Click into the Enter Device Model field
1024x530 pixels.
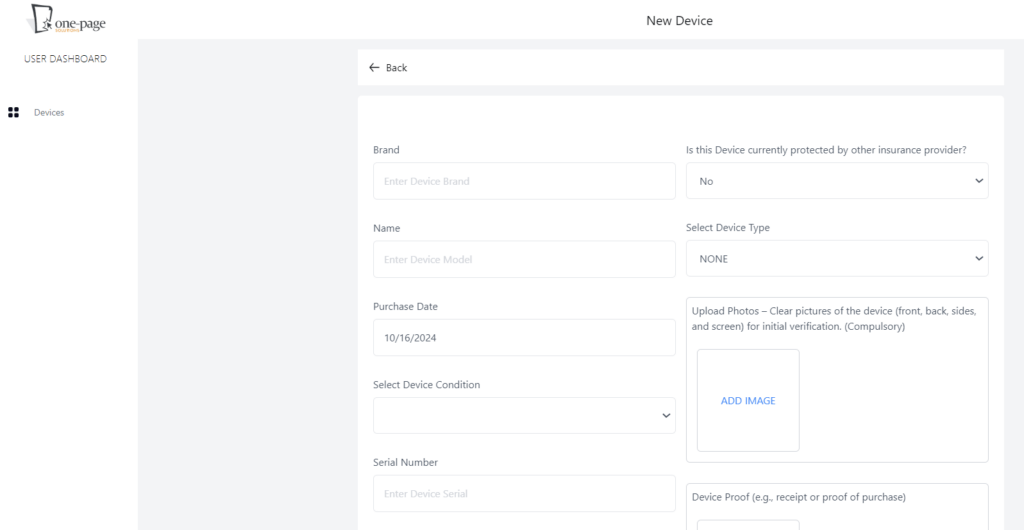click(x=523, y=259)
